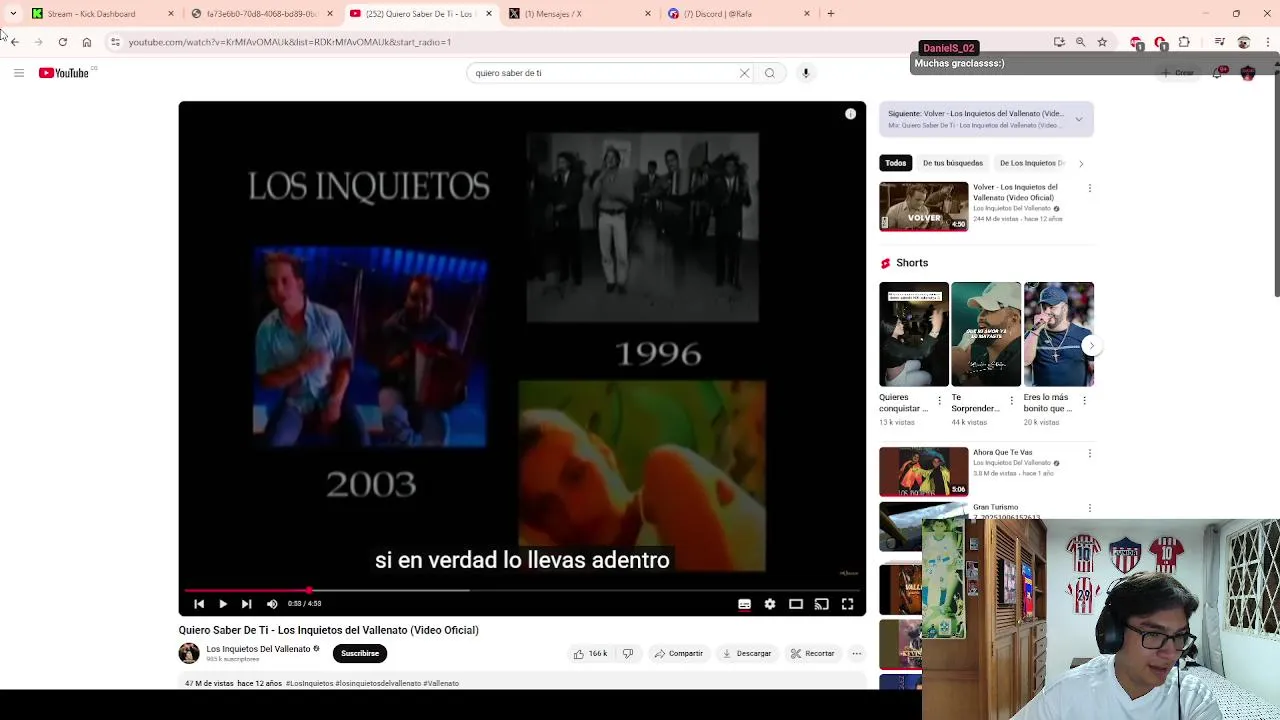Show more filter chips with arrow
Viewport: 1280px width, 720px height.
click(1080, 163)
